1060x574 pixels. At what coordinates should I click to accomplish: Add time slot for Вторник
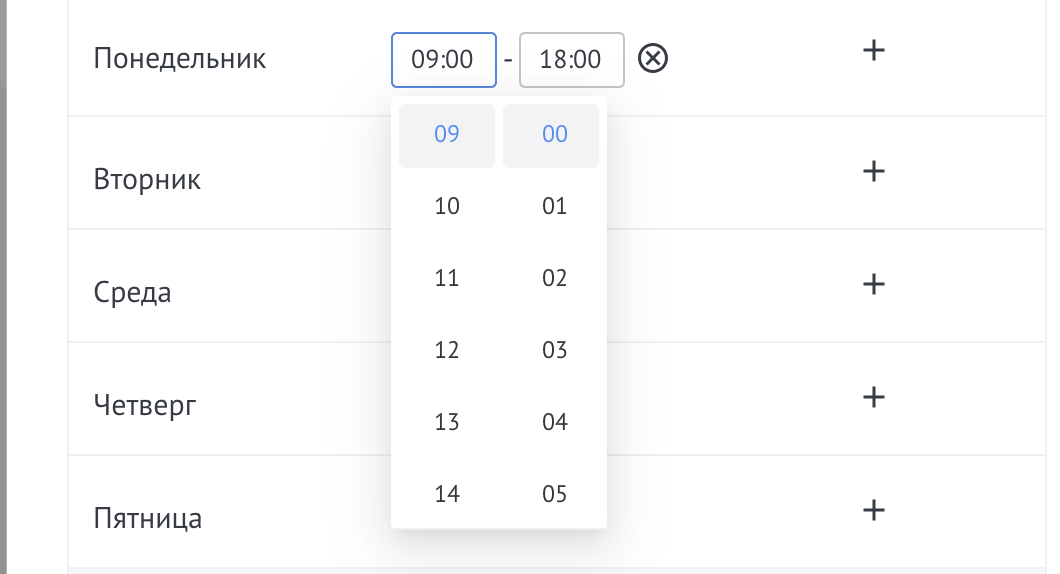point(874,172)
